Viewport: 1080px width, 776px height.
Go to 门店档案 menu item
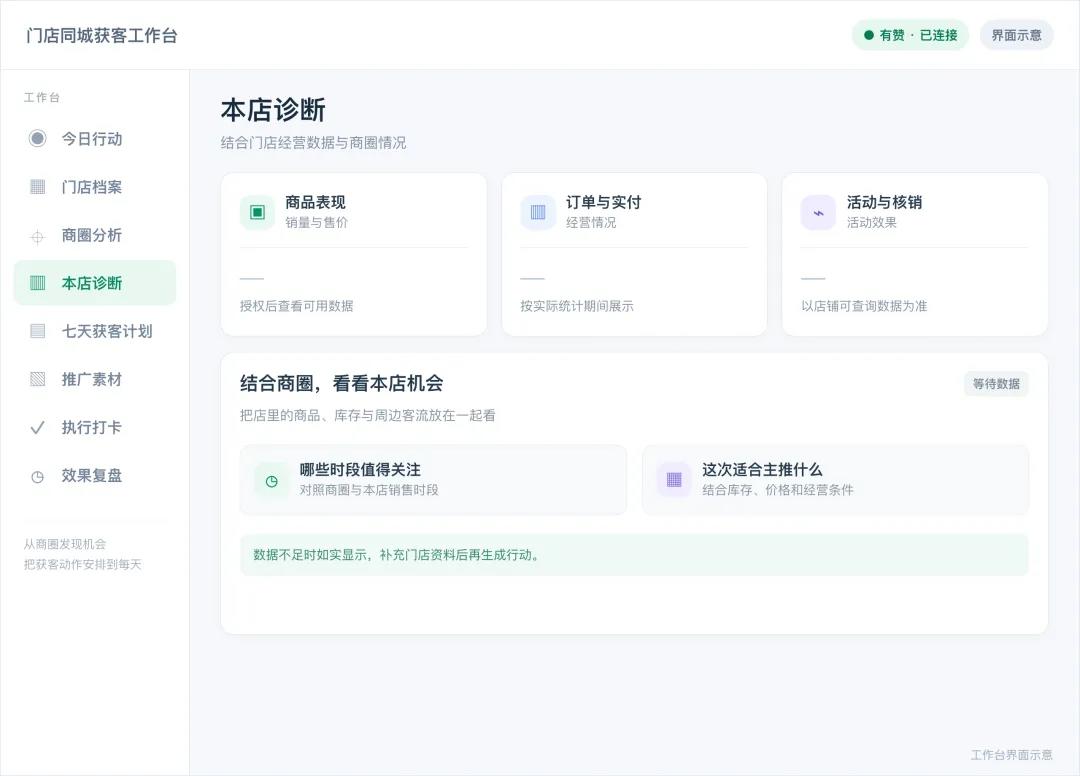pyautogui.click(x=95, y=187)
